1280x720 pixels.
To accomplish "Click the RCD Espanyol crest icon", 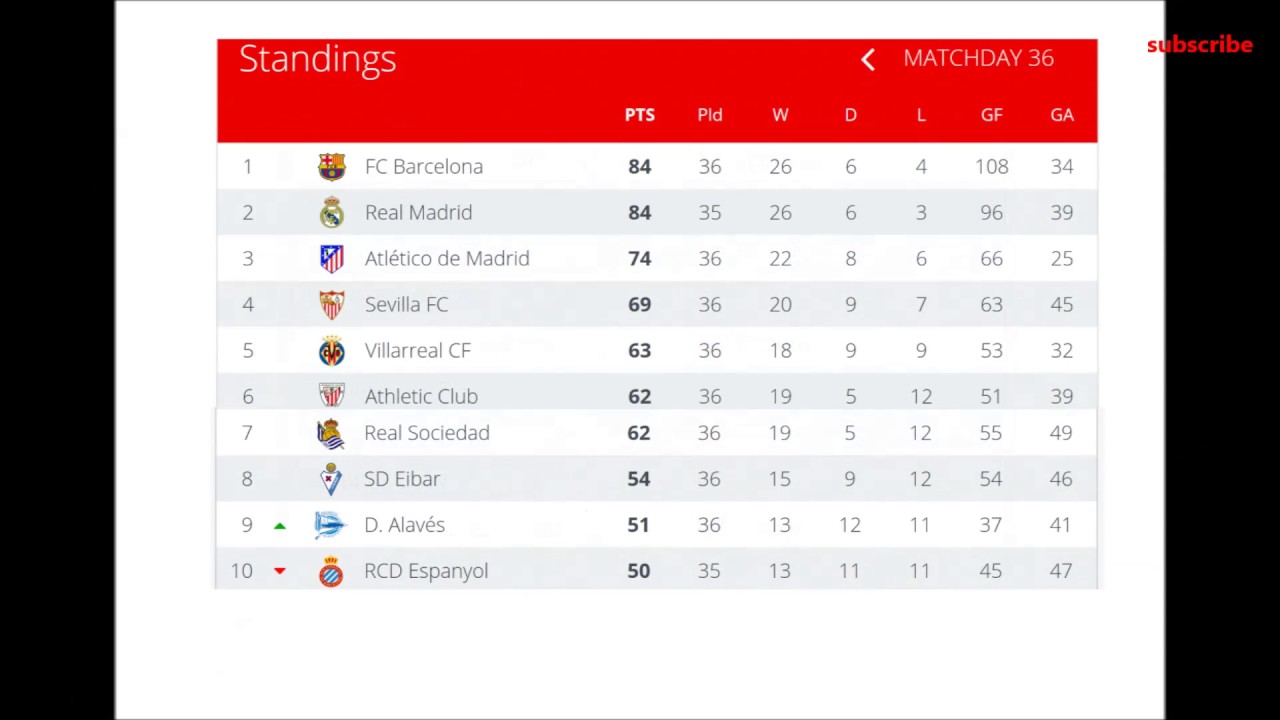I will (330, 572).
